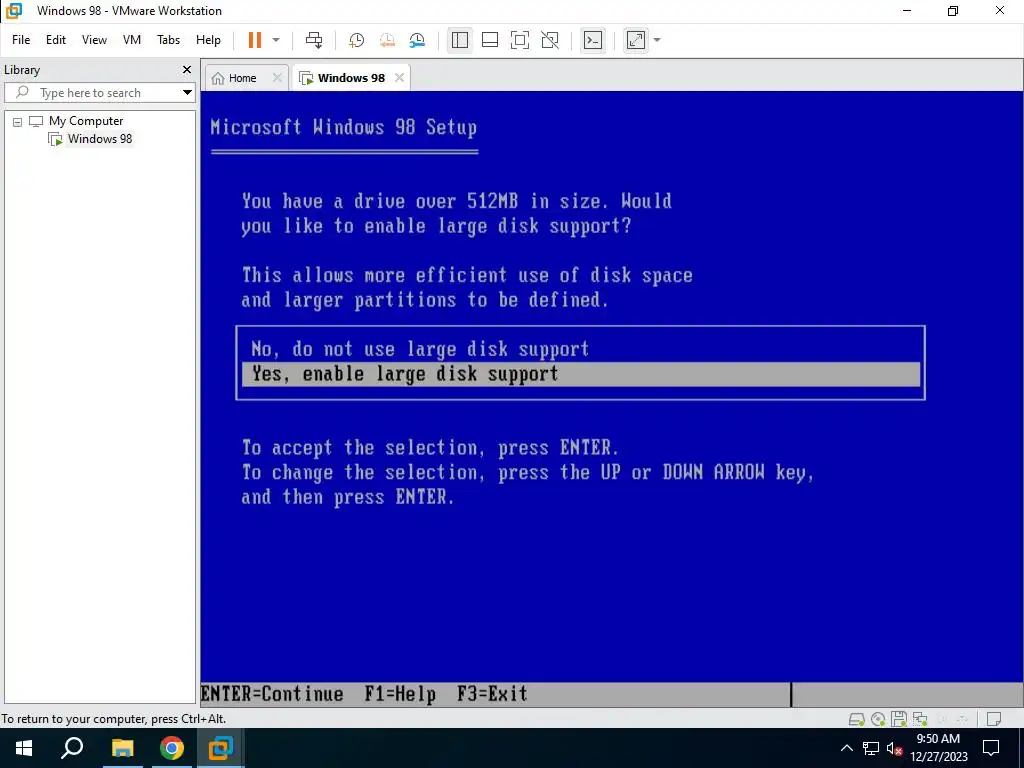Open File Explorer from the taskbar
This screenshot has width=1024, height=768.
pos(122,748)
